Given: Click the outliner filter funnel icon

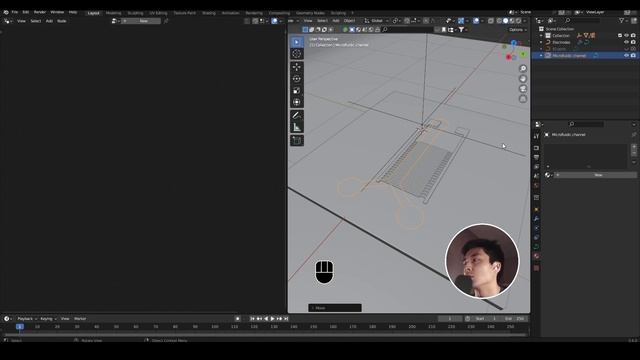Looking at the screenshot, I should tap(621, 20).
